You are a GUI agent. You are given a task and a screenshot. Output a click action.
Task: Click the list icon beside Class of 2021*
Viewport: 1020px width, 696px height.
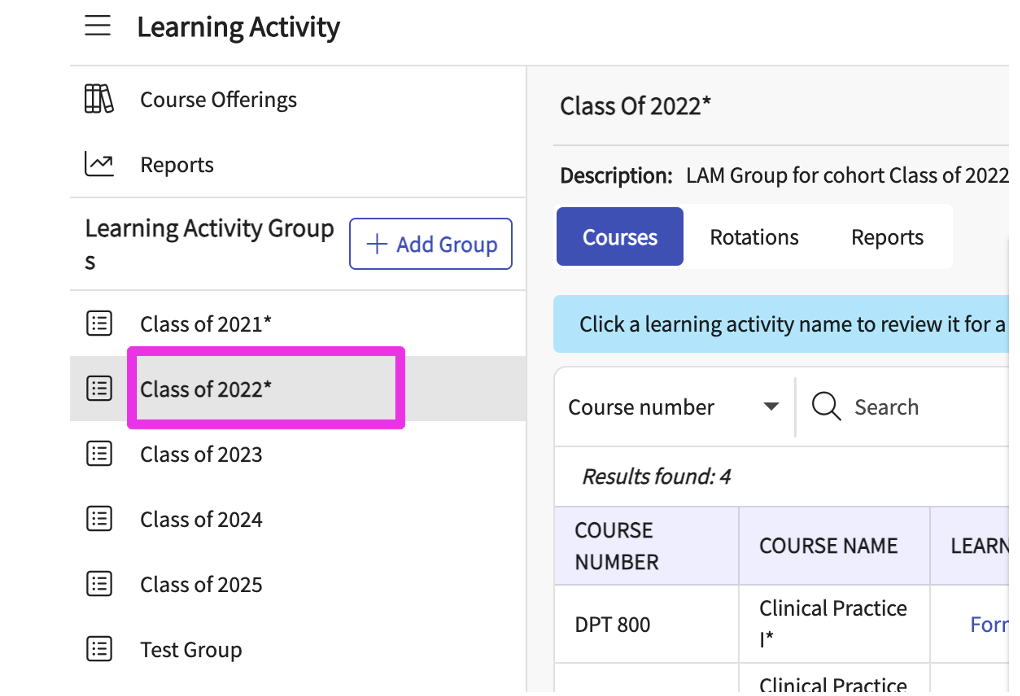click(x=99, y=323)
